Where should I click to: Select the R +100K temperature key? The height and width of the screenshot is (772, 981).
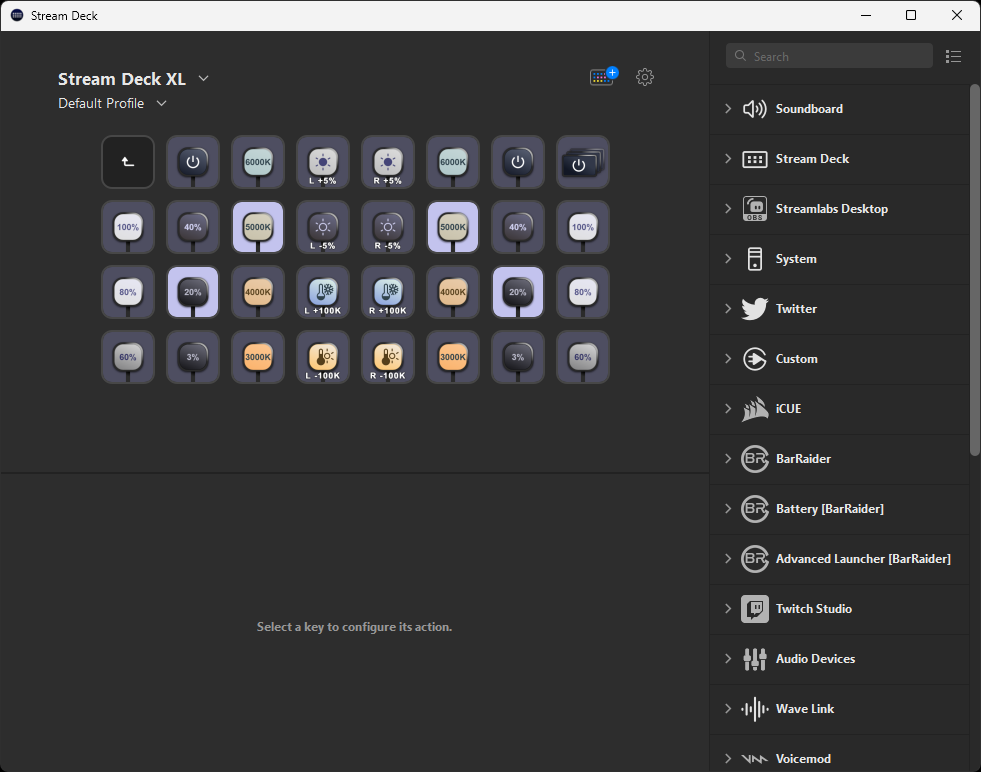click(x=388, y=292)
